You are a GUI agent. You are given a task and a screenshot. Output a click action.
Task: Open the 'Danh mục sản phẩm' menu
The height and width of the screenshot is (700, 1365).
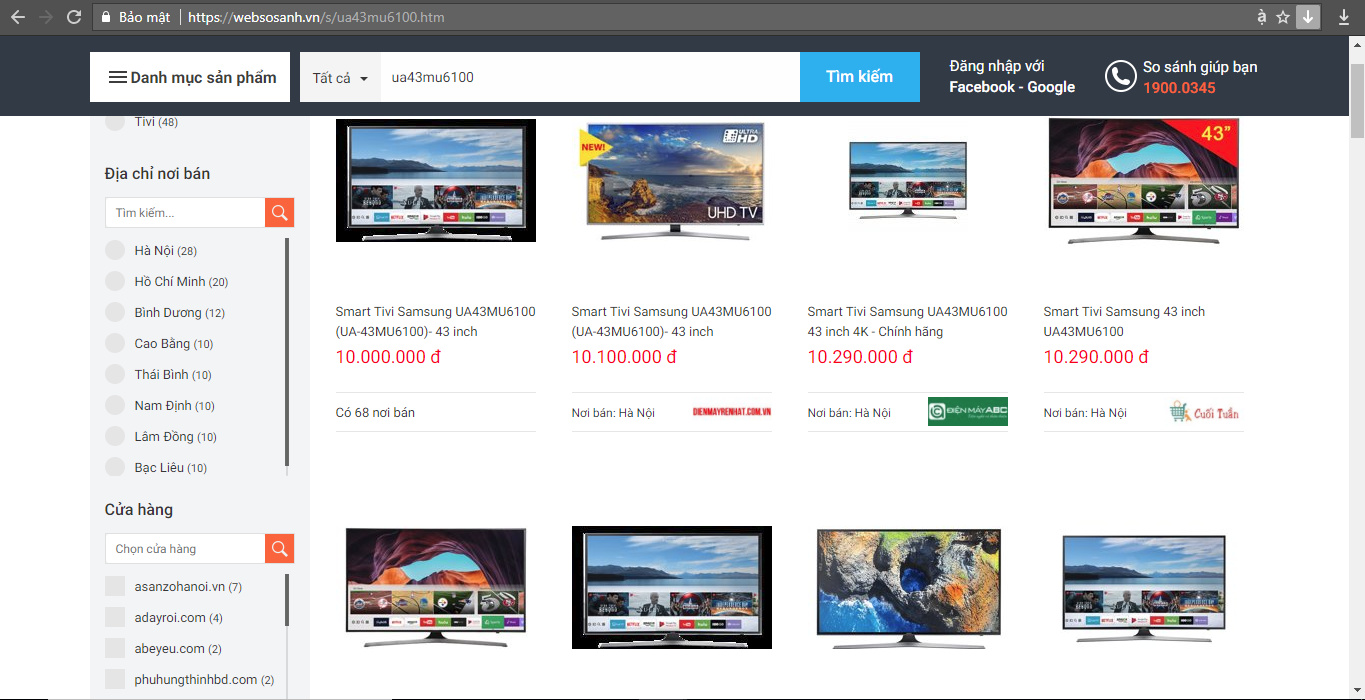[x=190, y=78]
